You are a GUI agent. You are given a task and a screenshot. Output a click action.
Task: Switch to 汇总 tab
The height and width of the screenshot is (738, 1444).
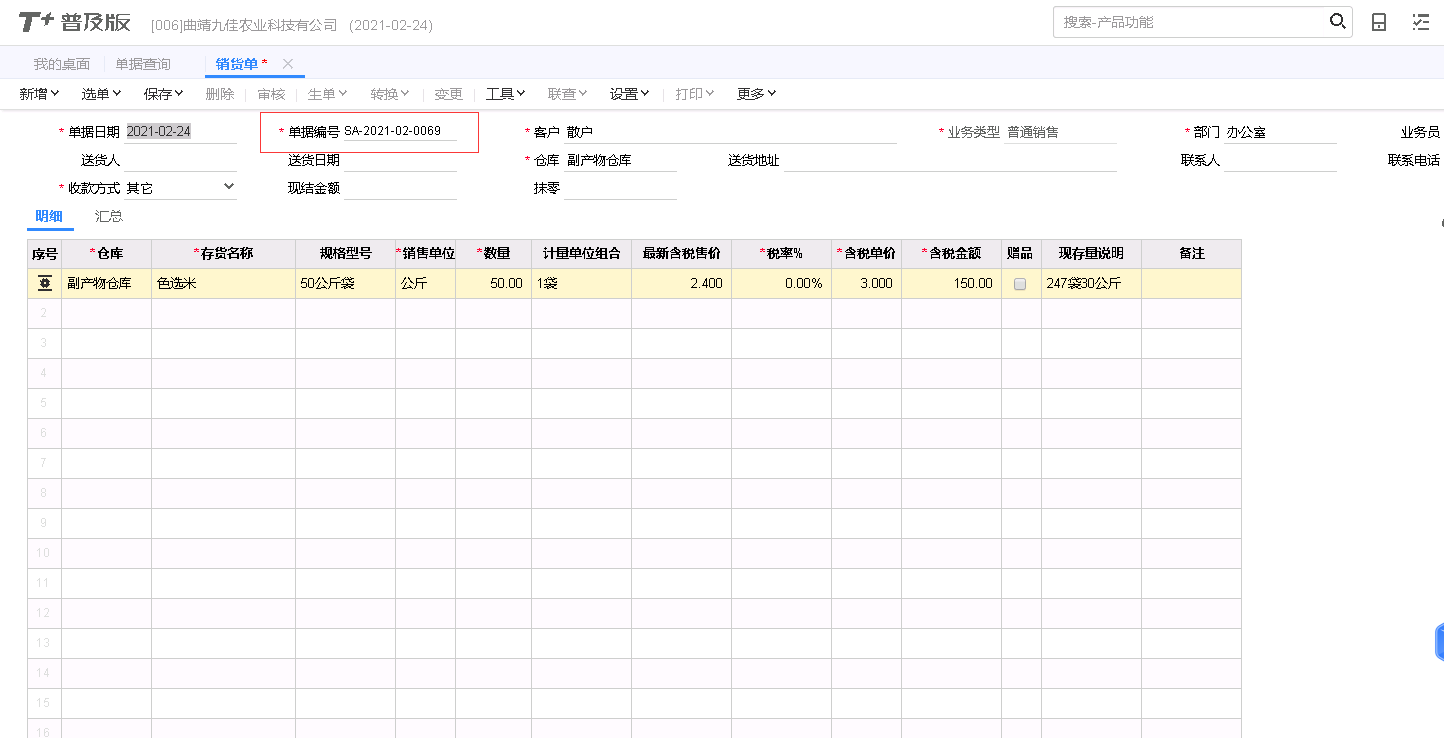(109, 216)
